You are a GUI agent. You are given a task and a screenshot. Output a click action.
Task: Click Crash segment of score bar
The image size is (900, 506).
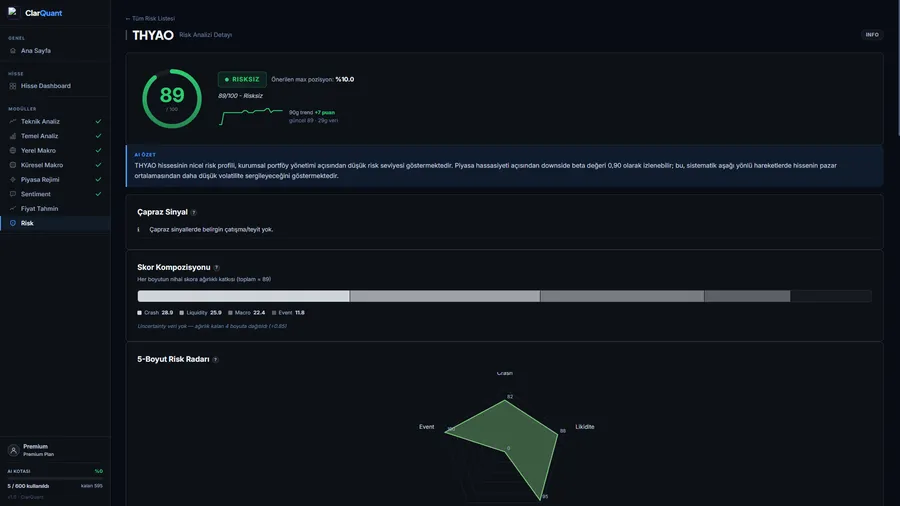coord(243,296)
